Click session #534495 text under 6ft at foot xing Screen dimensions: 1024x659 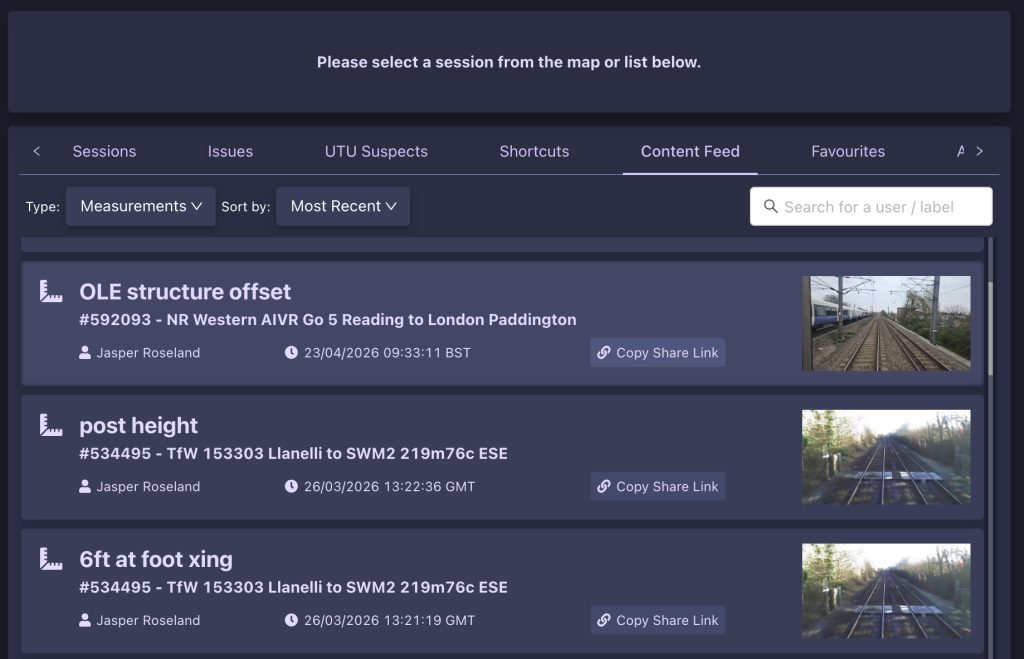(293, 587)
